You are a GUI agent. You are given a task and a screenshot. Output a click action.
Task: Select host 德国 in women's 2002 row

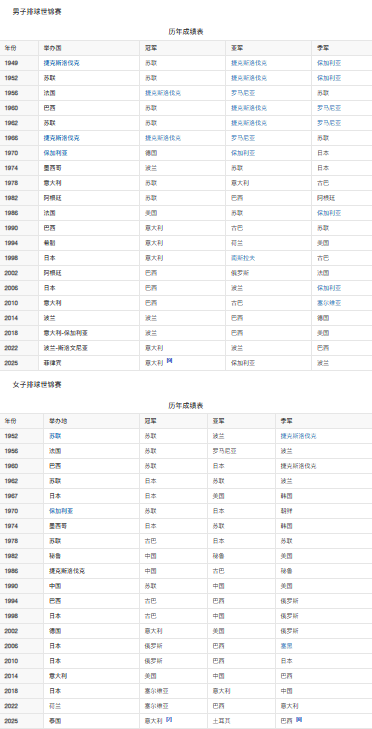(x=55, y=631)
